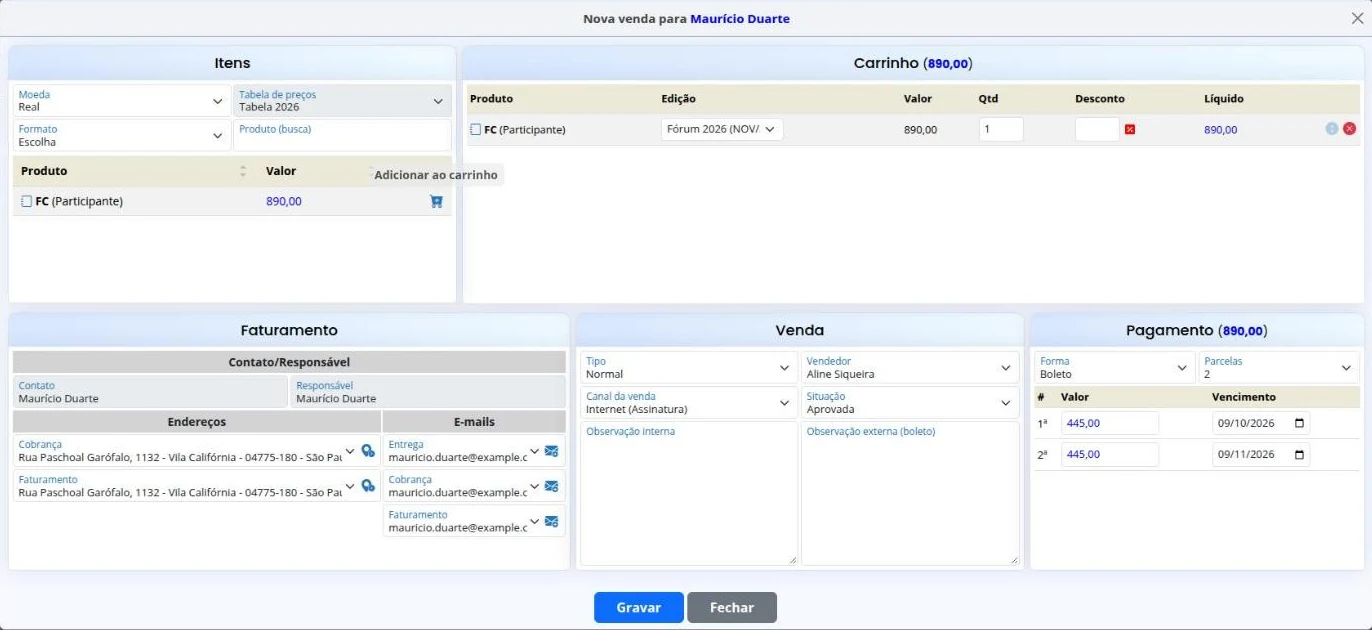This screenshot has width=1372, height=630.
Task: Click the Faturamento e-mail envelope icon
Action: tap(551, 521)
